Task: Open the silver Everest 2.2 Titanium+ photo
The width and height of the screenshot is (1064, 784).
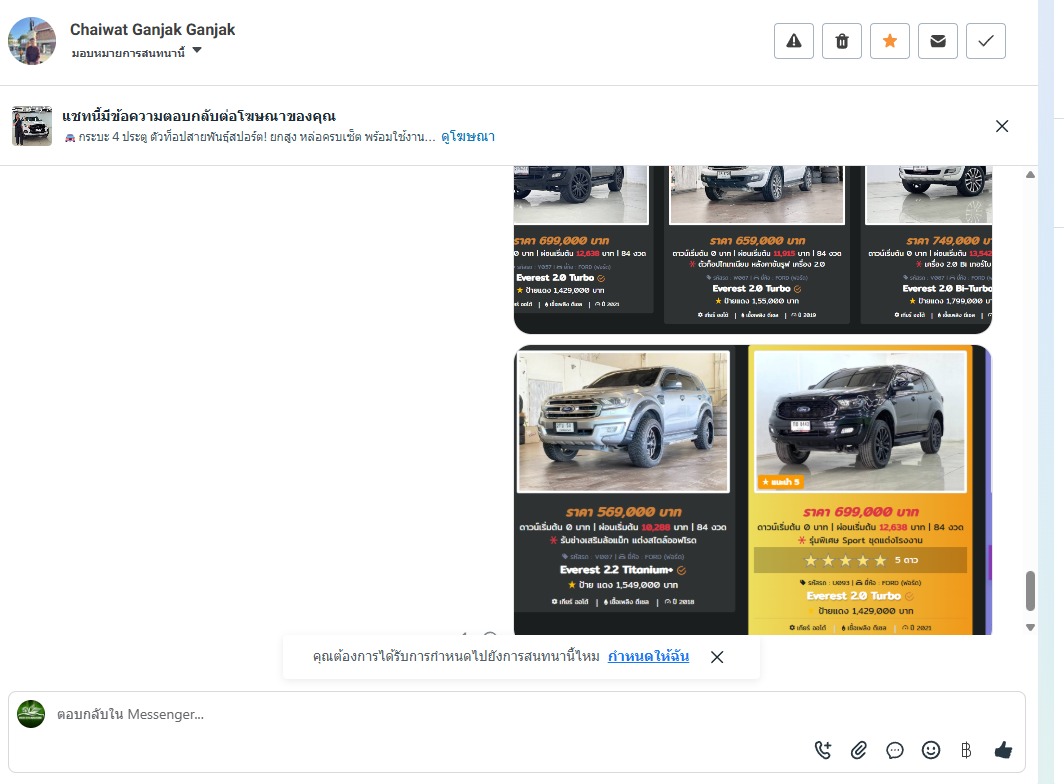Action: pyautogui.click(x=623, y=422)
